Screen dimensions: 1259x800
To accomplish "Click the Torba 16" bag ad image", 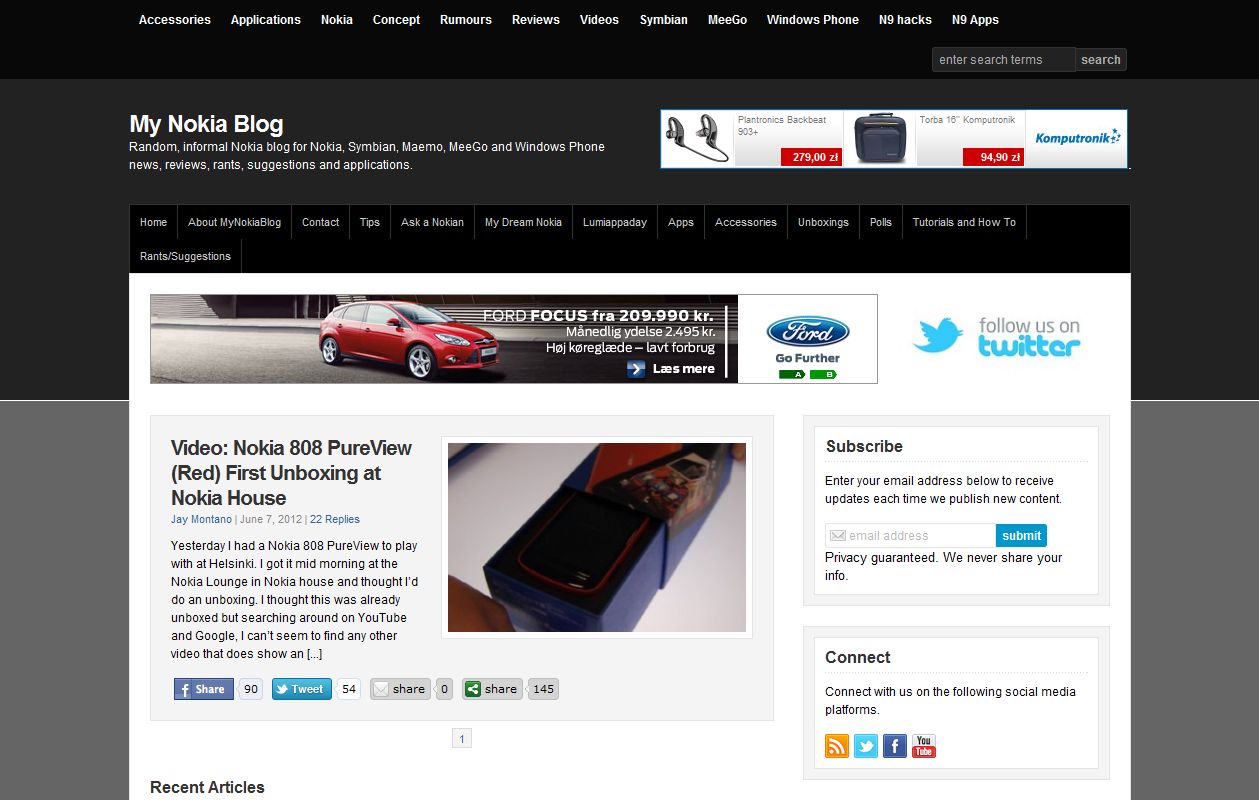I will (880, 138).
